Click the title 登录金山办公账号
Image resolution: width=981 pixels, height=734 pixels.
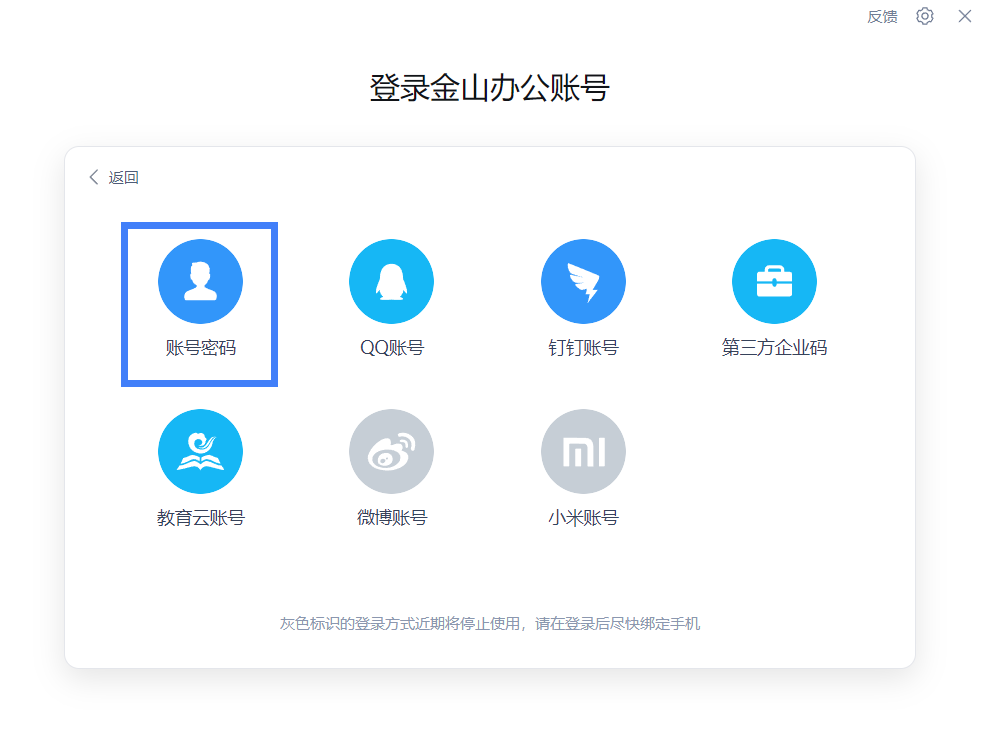point(490,88)
